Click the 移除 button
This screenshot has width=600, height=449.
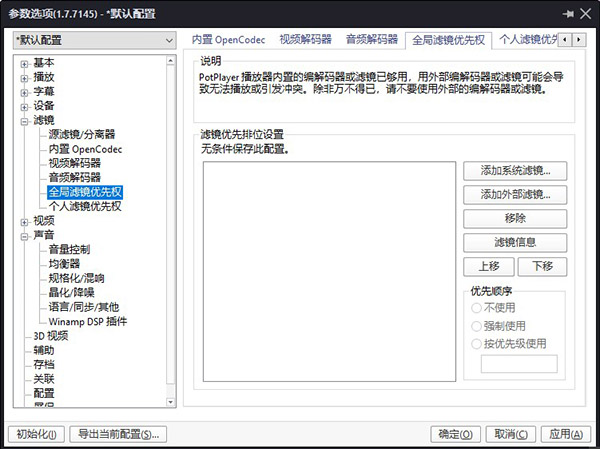pos(515,219)
